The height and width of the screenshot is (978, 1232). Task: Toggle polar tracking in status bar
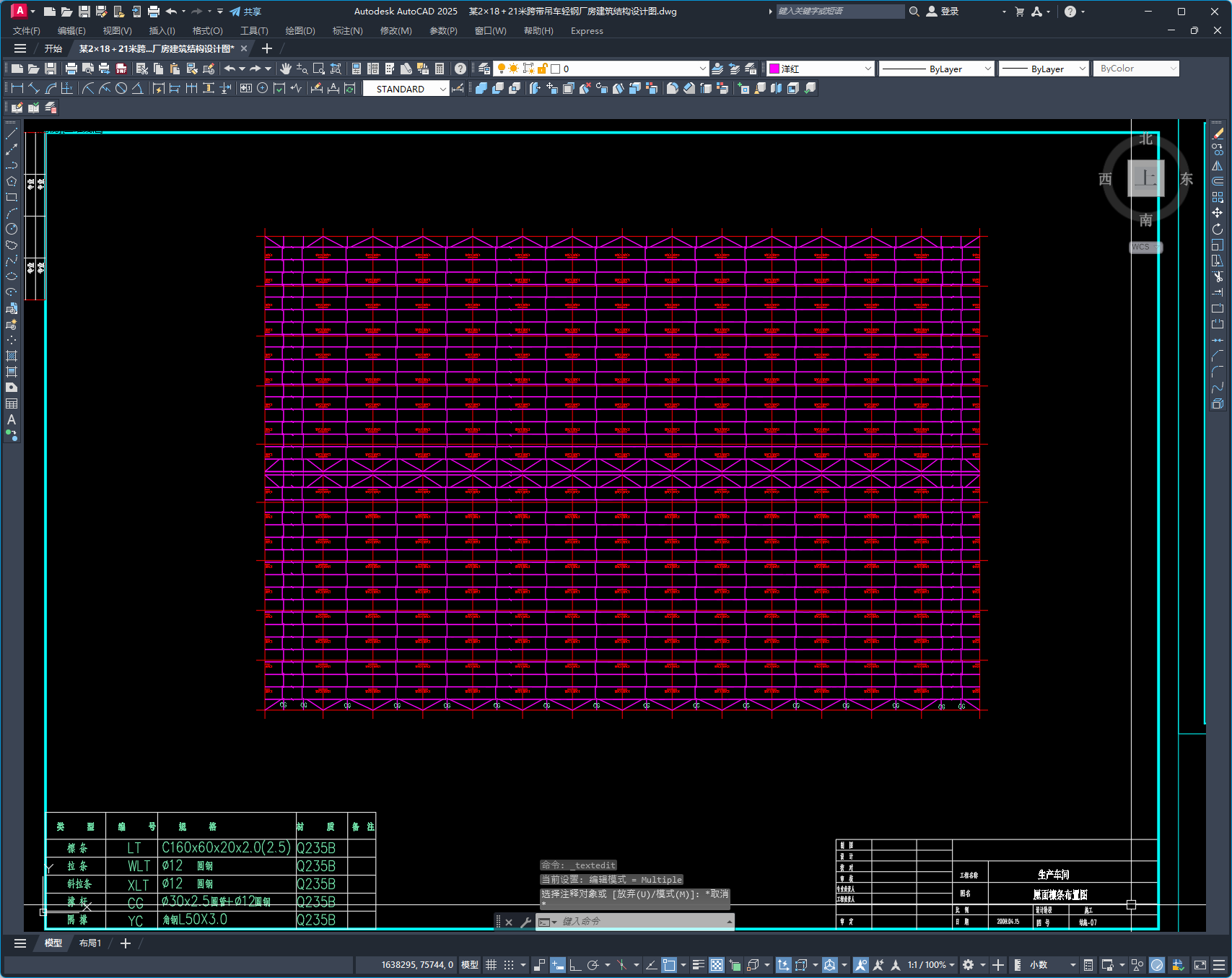pos(593,965)
